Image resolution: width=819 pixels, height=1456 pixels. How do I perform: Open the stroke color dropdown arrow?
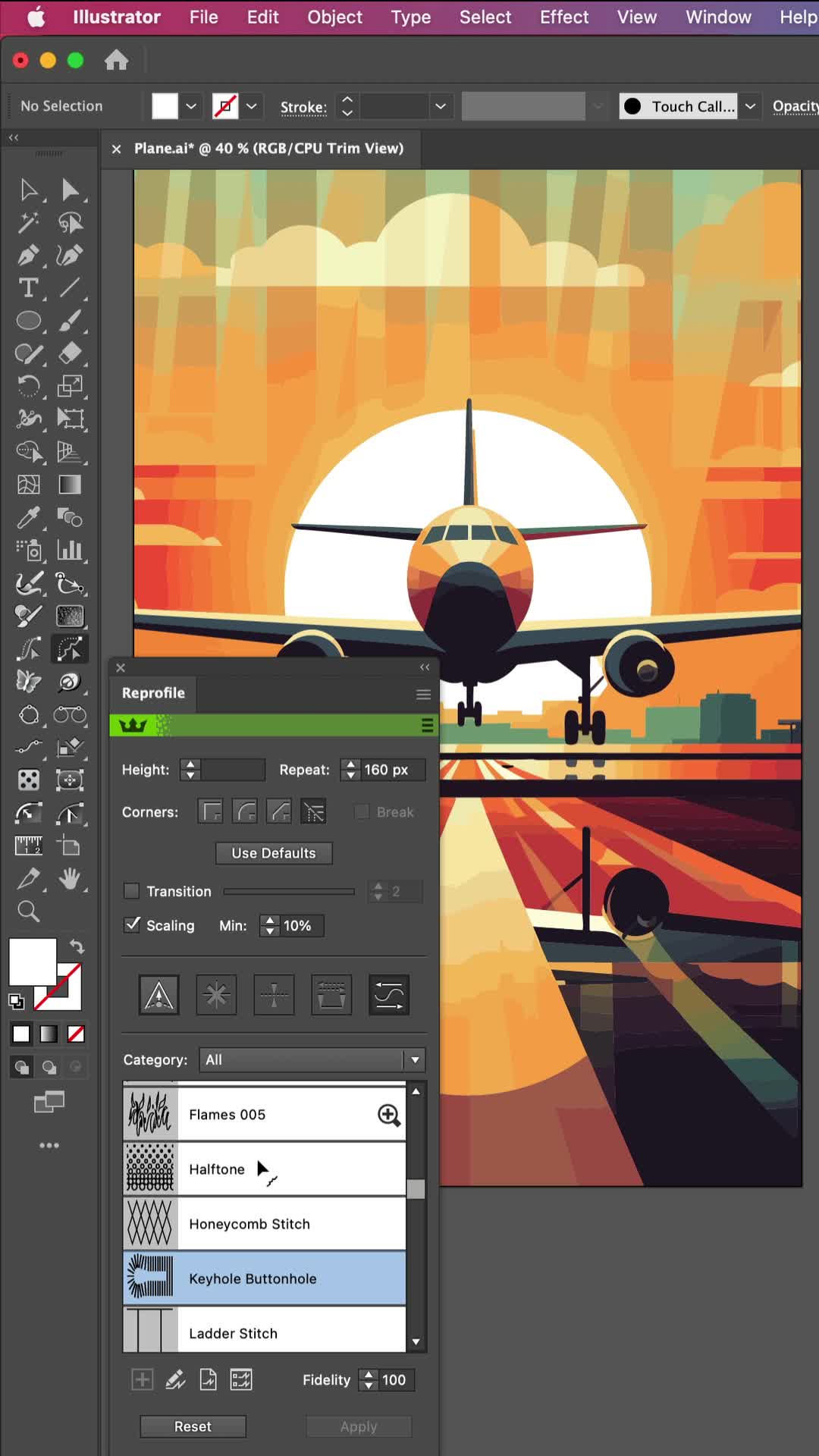point(252,106)
